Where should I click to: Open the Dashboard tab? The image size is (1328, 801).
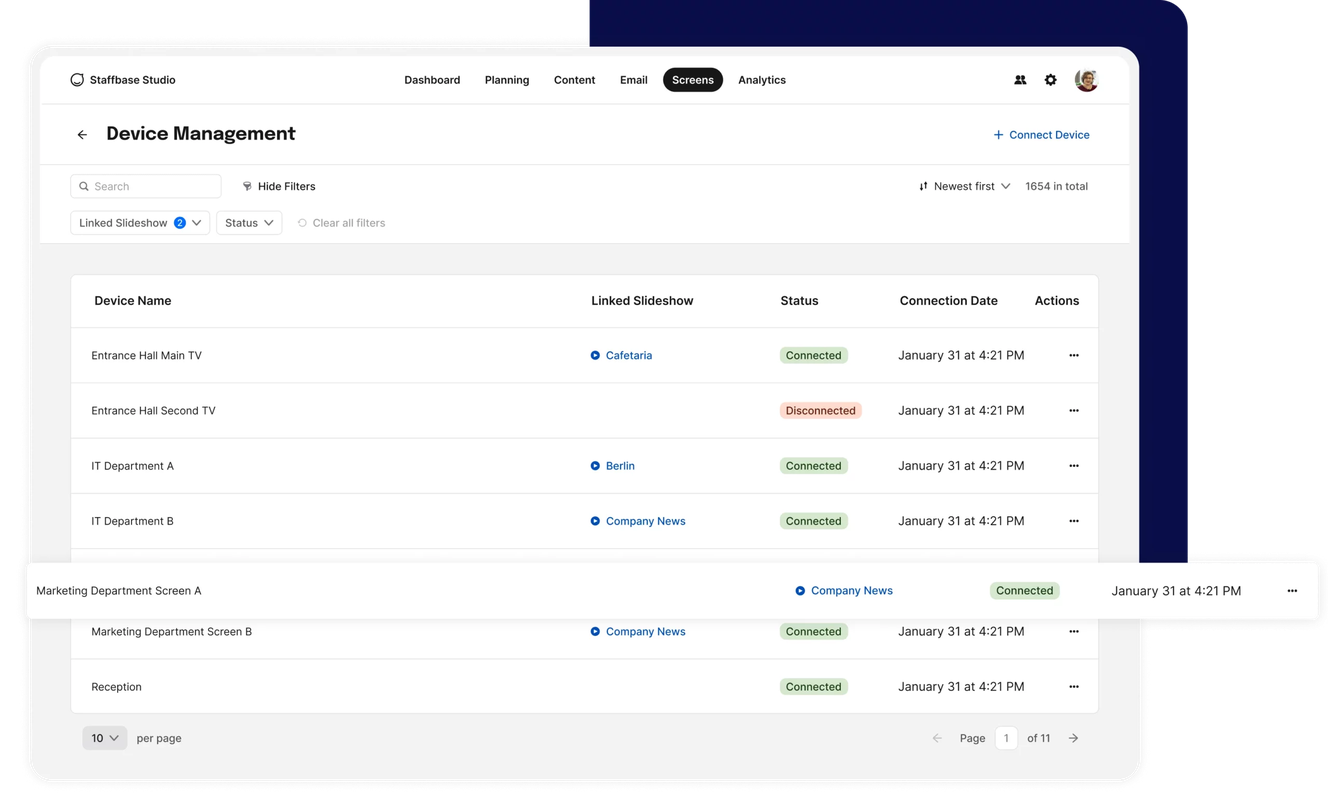[431, 79]
